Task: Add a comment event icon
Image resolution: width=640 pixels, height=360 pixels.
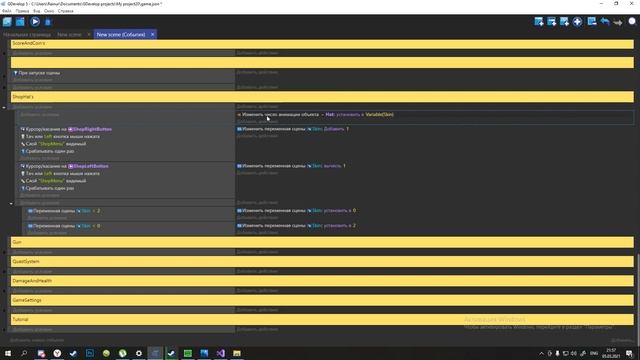Action: coord(564,22)
